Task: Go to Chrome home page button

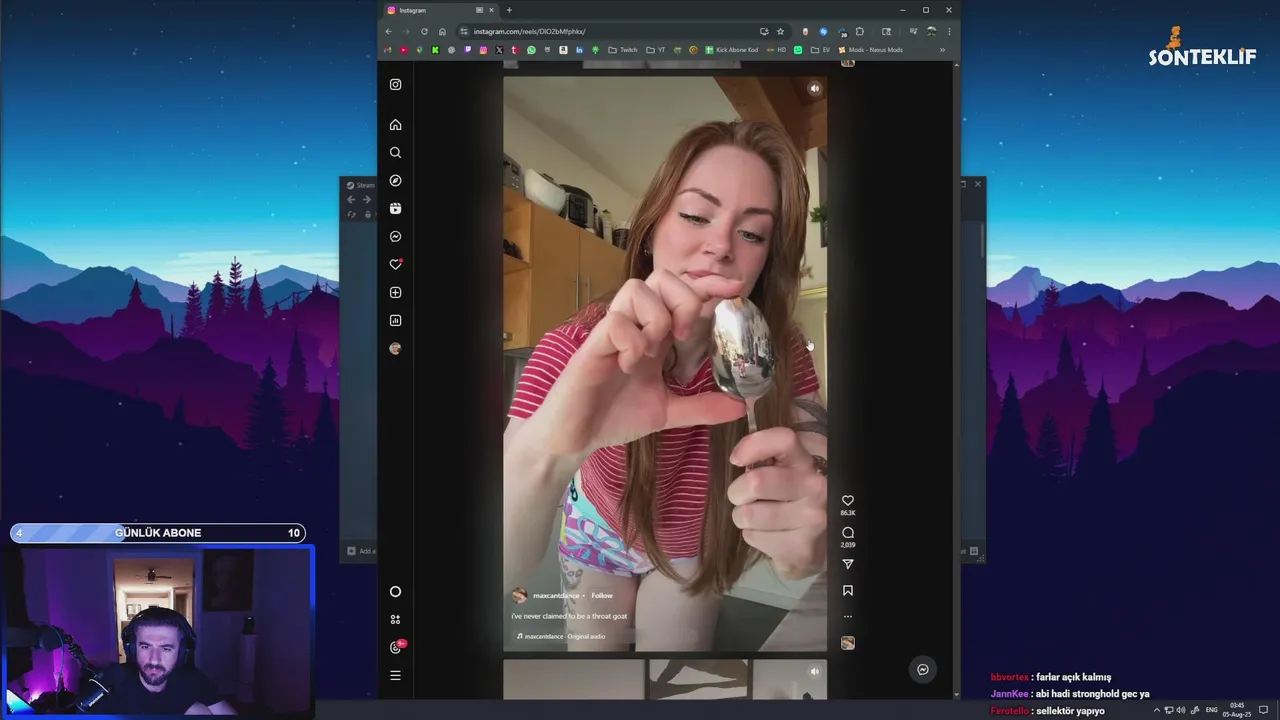Action: point(442,31)
